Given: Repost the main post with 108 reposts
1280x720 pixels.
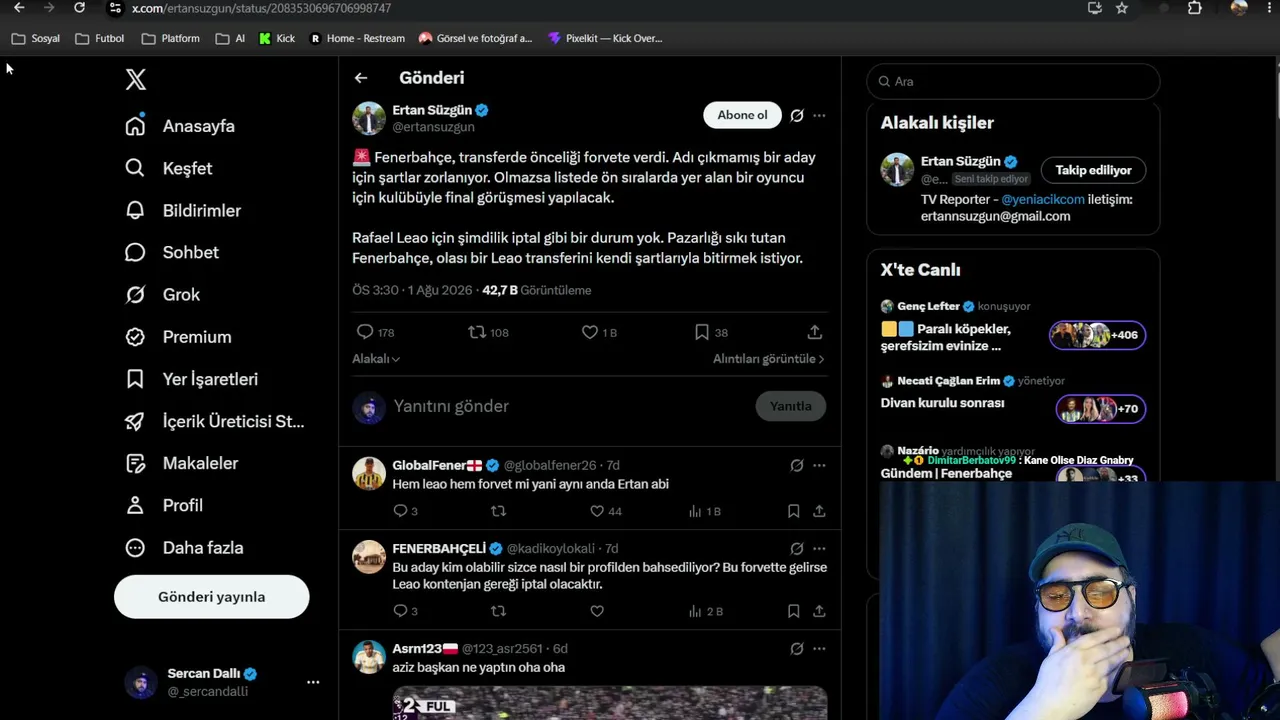Looking at the screenshot, I should click(489, 332).
